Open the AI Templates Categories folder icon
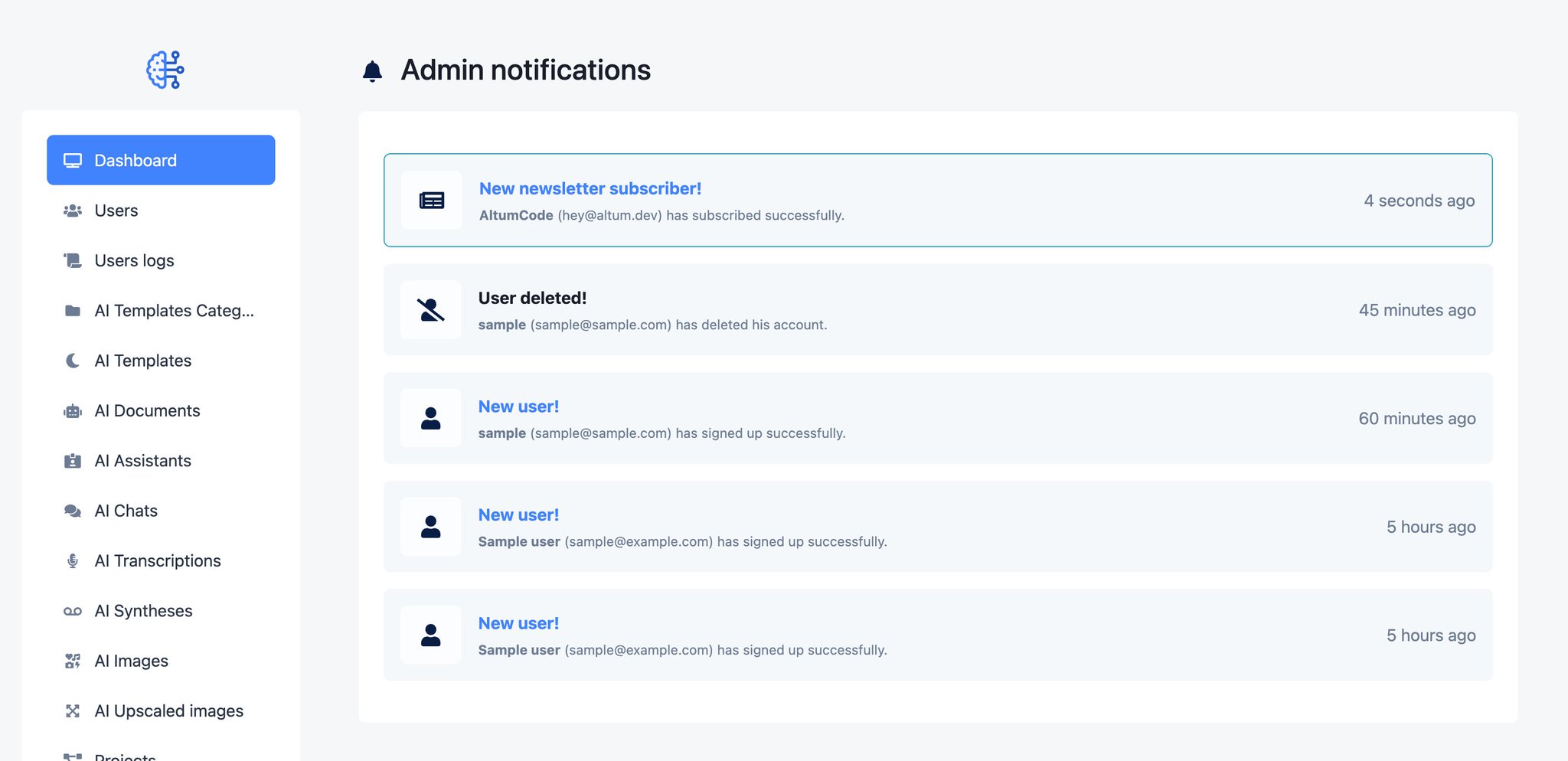1568x761 pixels. 73,311
